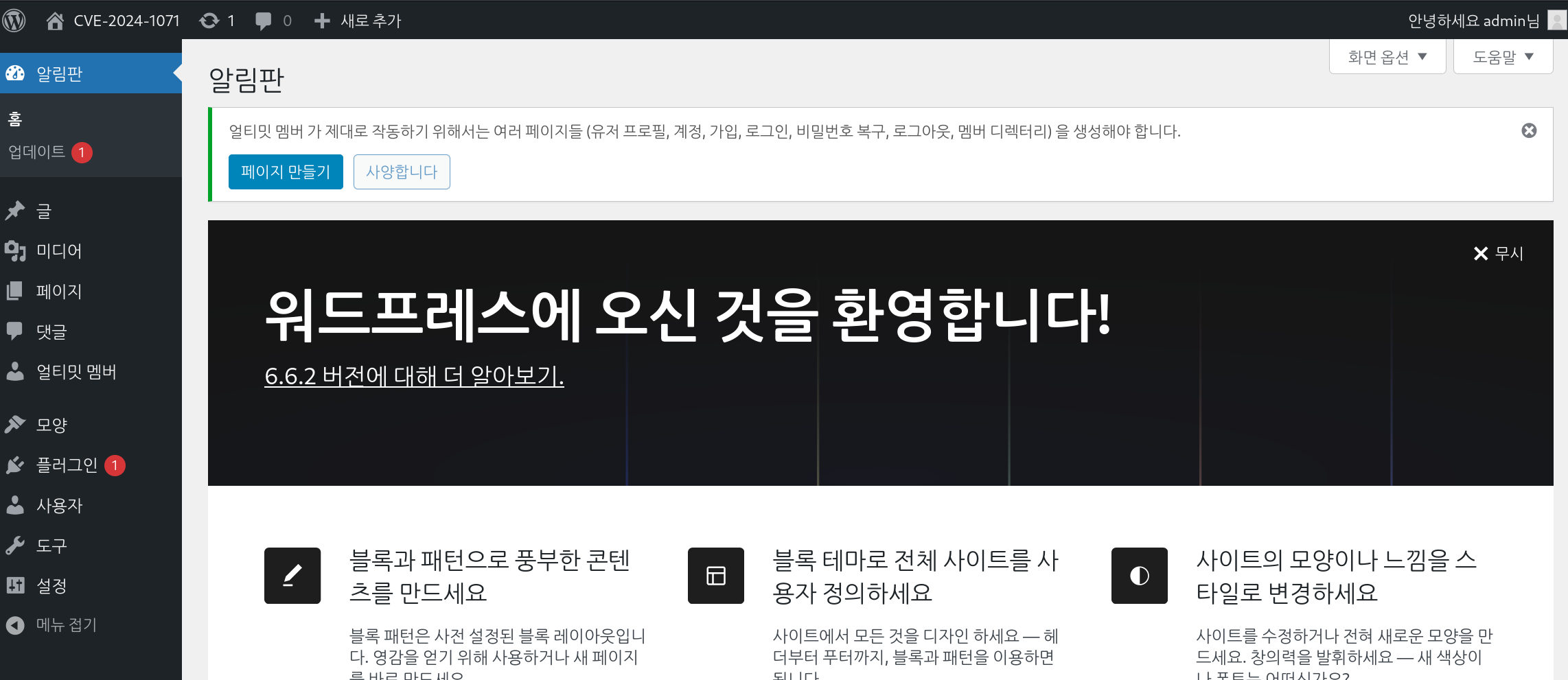1568x680 pixels.
Task: Click the X icon next to 무시
Action: [x=1481, y=254]
